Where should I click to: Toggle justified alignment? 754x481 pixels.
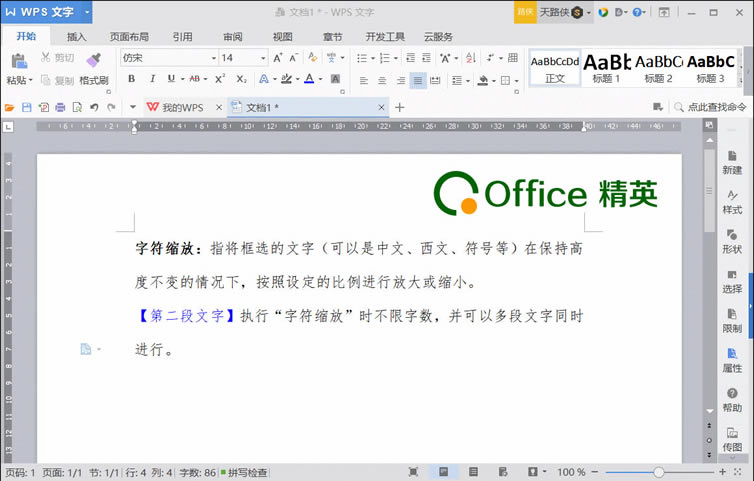pyautogui.click(x=418, y=80)
